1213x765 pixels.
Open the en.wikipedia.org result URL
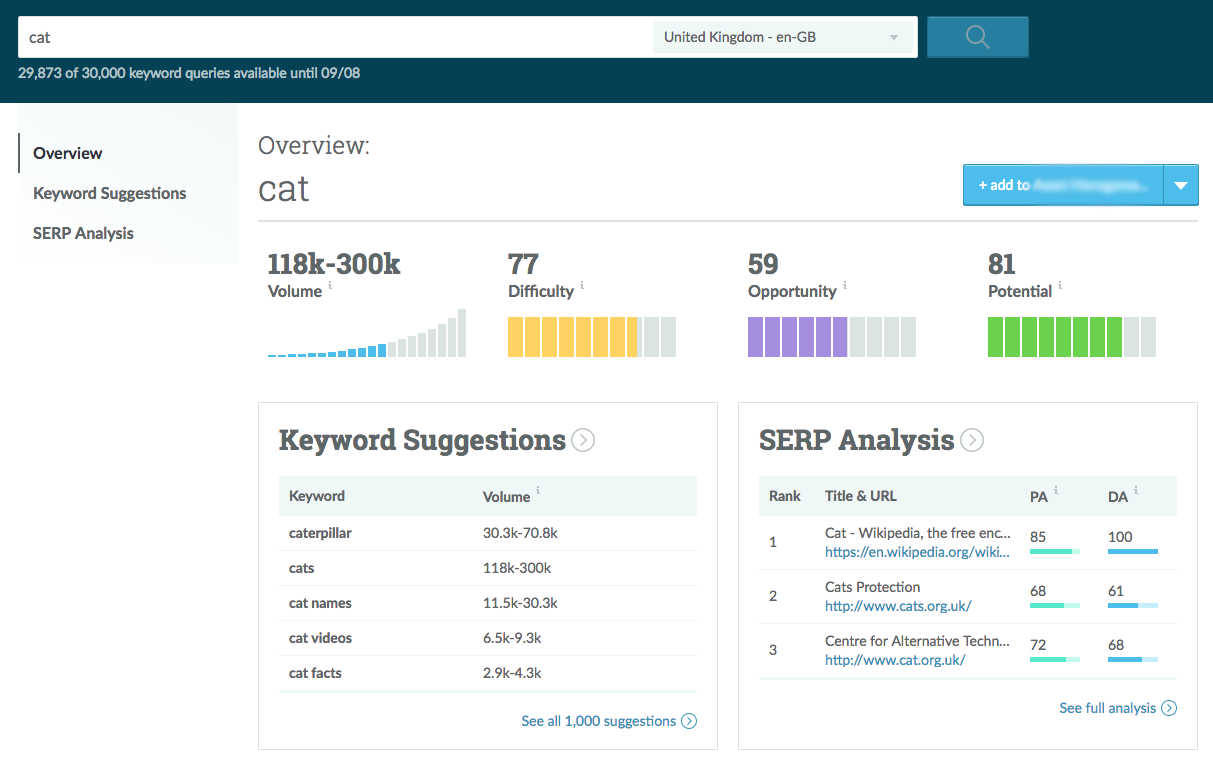pos(917,551)
